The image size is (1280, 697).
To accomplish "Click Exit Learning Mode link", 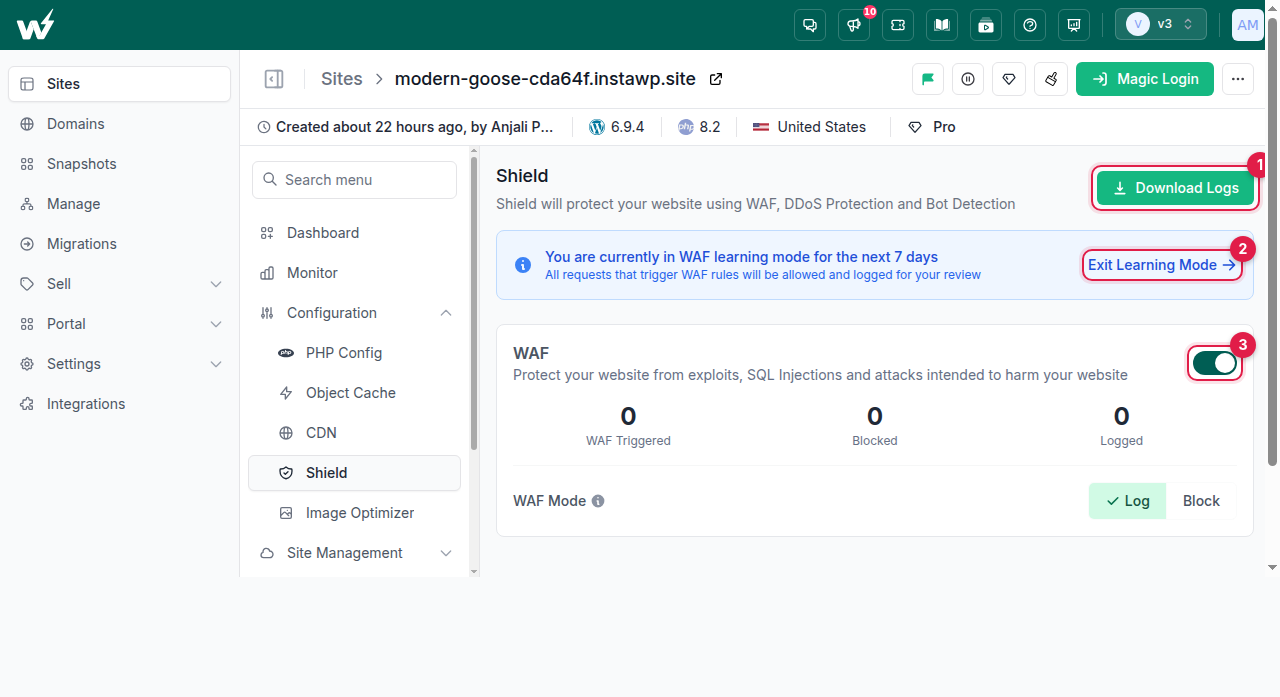I will pos(1162,265).
